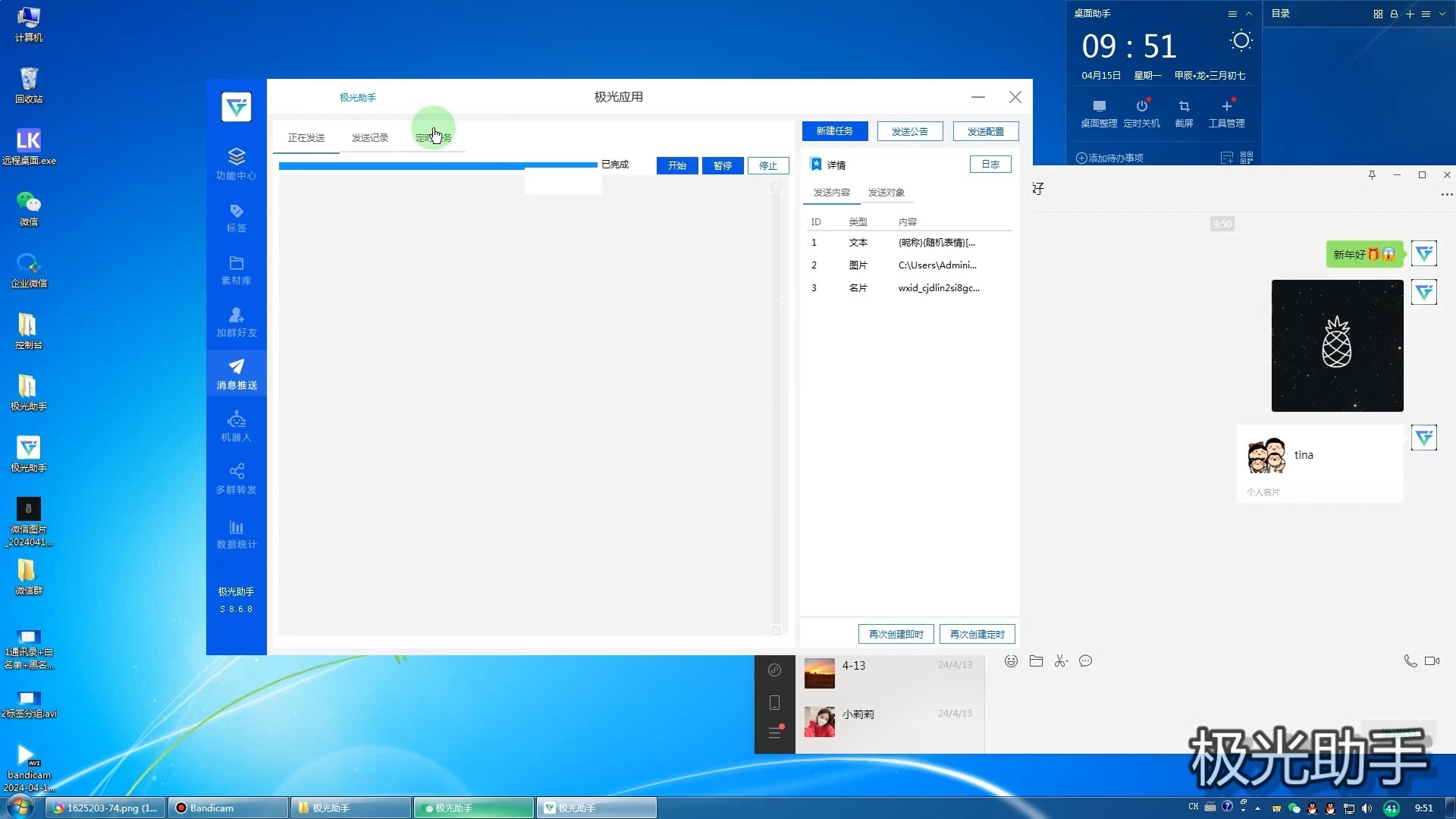The height and width of the screenshot is (819, 1456).
Task: Click 截屏 screenshot in the desktop widget
Action: pyautogui.click(x=1184, y=114)
